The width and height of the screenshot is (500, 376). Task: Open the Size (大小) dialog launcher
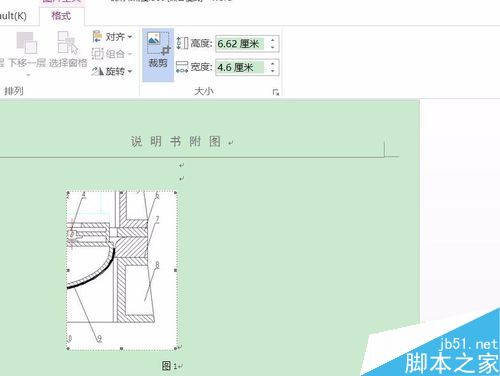coord(275,92)
